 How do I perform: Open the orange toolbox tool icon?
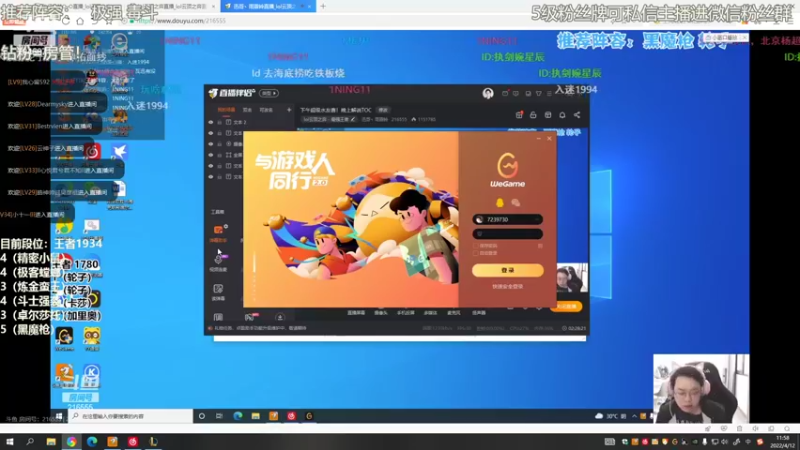218,232
